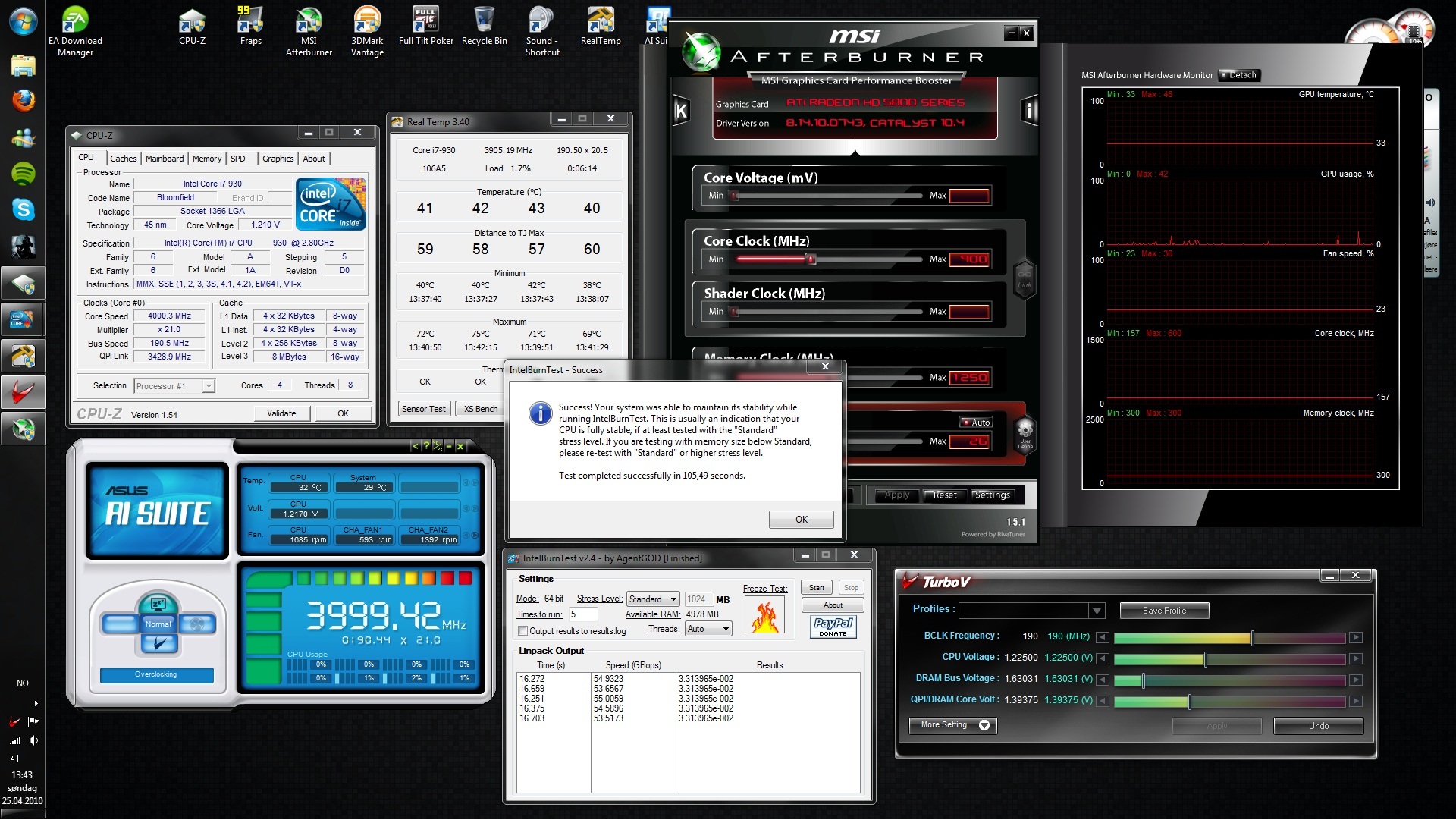Image resolution: width=1456 pixels, height=820 pixels.
Task: Switch to the About tab in CPU-Z
Action: coord(314,159)
